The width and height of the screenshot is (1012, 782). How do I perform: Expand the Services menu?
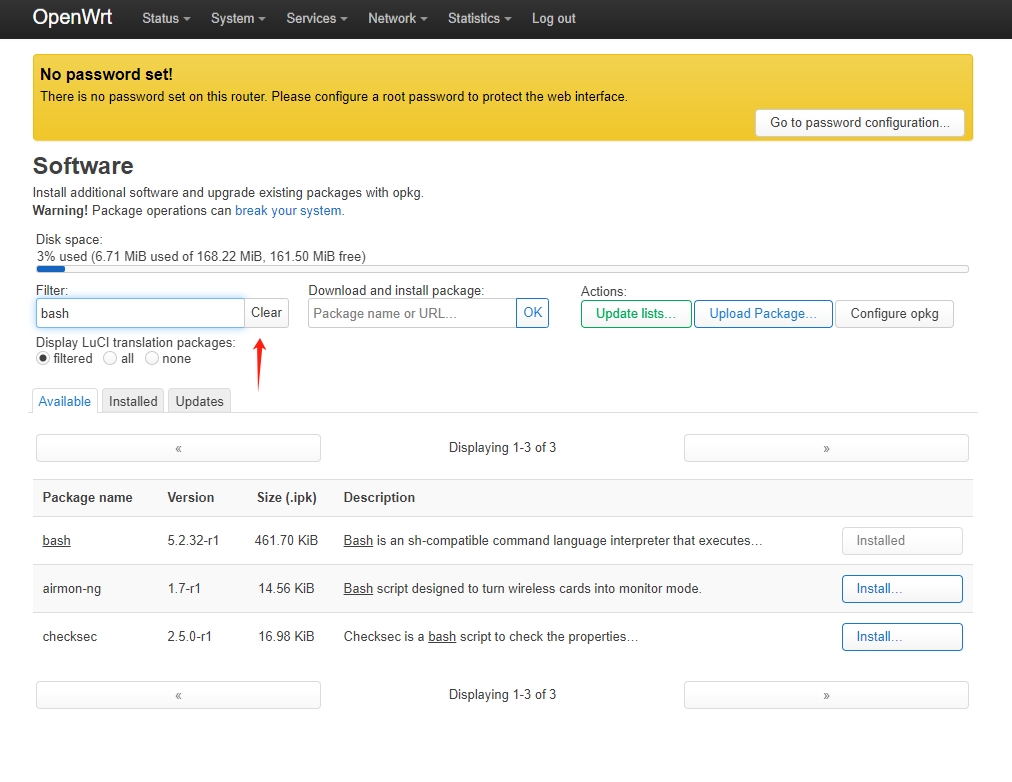tap(317, 19)
